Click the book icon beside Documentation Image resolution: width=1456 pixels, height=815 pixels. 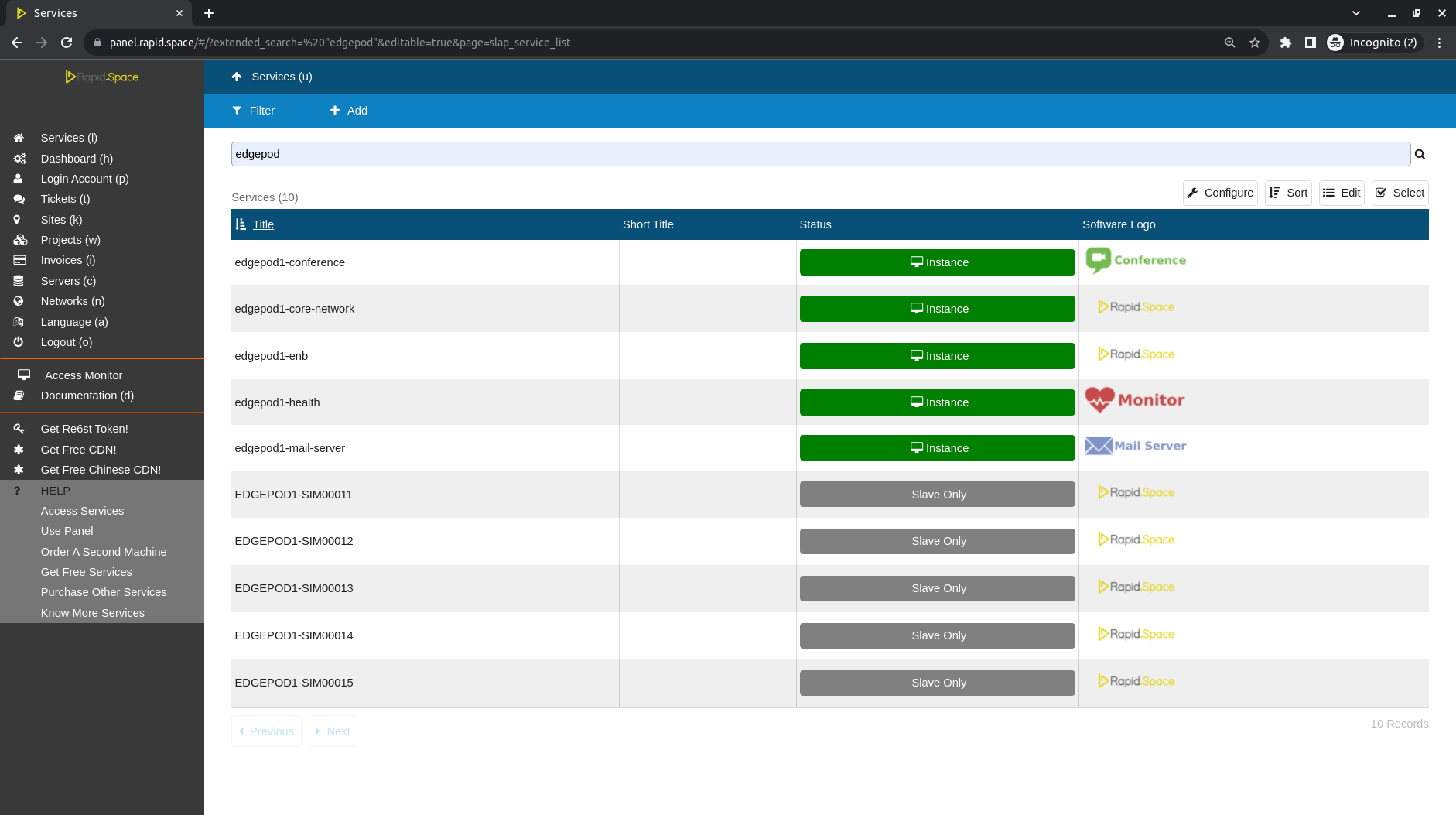tap(19, 396)
